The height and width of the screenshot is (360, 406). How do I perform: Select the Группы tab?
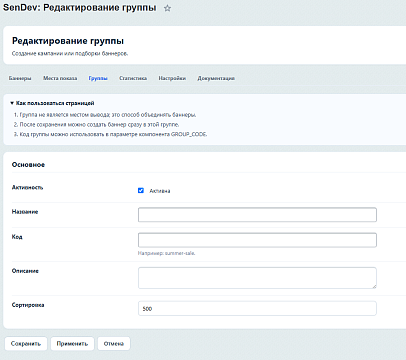click(x=98, y=78)
